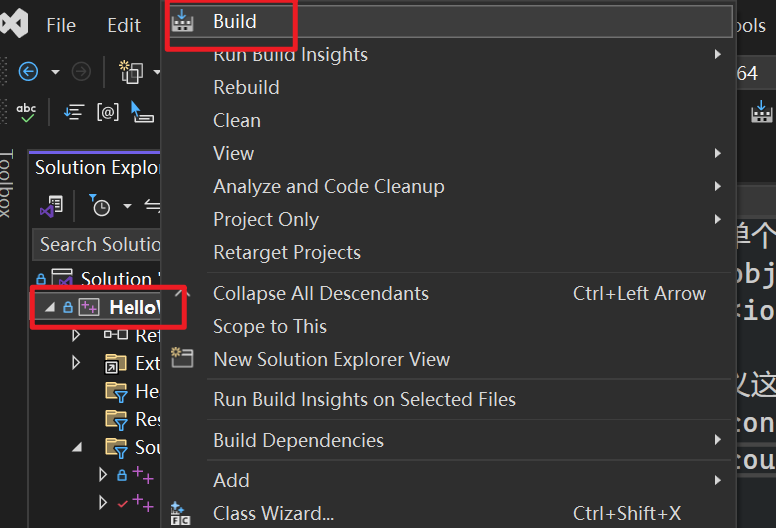Open the Add submenu
Screen dimensions: 776x528
pos(231,480)
